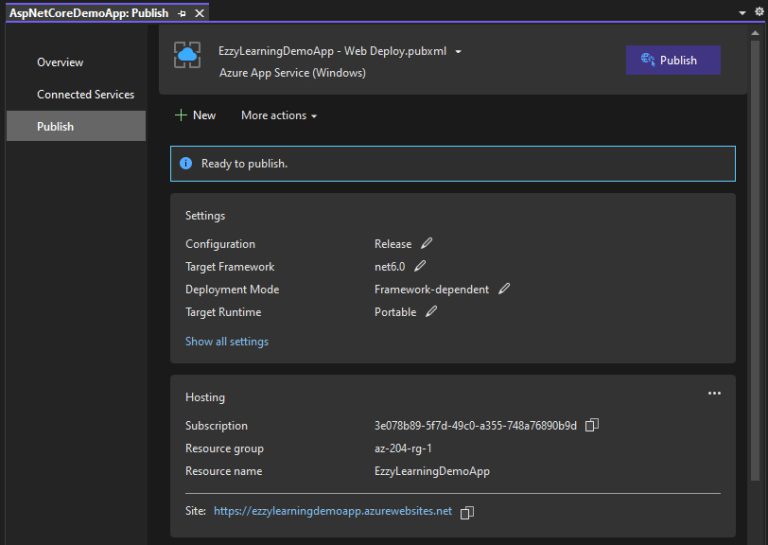Open Connected Services section

pos(85,95)
